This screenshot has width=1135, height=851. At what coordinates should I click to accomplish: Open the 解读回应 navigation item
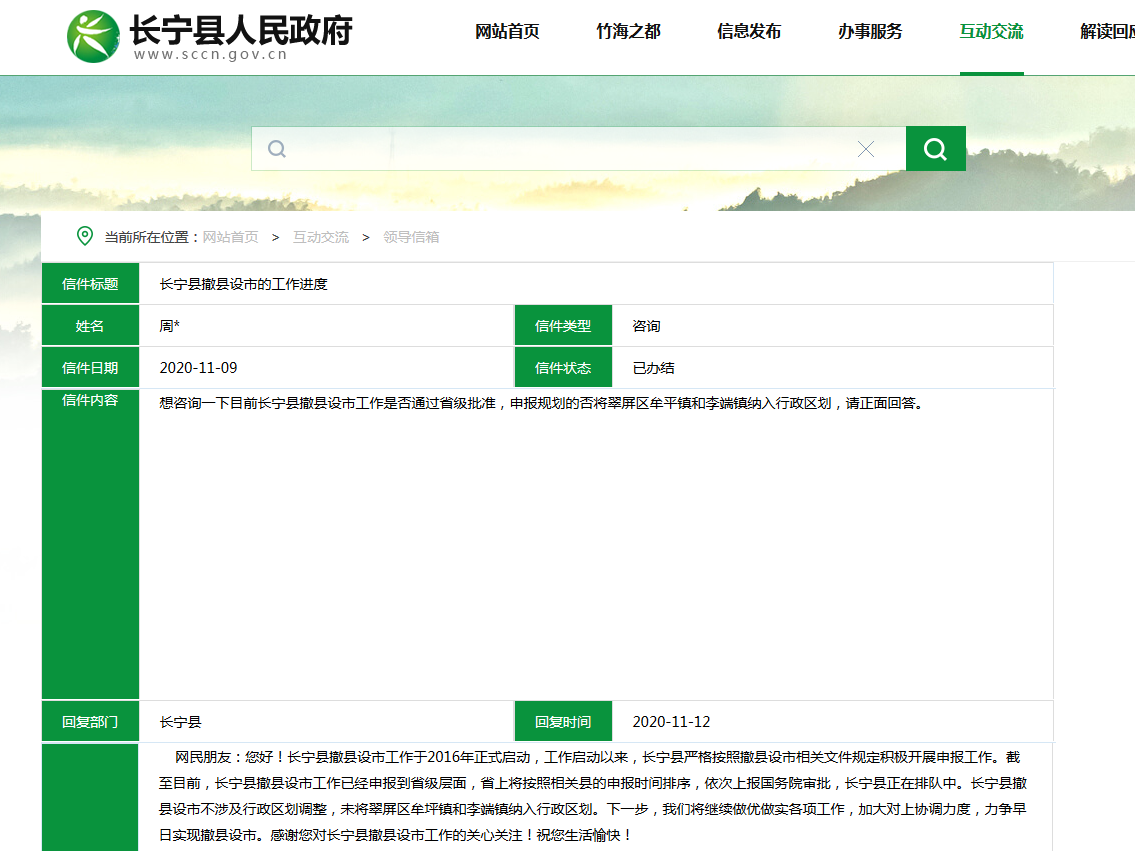tap(1107, 32)
